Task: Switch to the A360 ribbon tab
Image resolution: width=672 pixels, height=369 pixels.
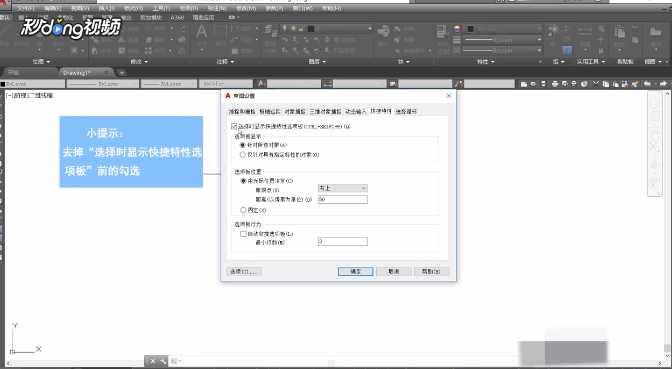Action: 177,18
